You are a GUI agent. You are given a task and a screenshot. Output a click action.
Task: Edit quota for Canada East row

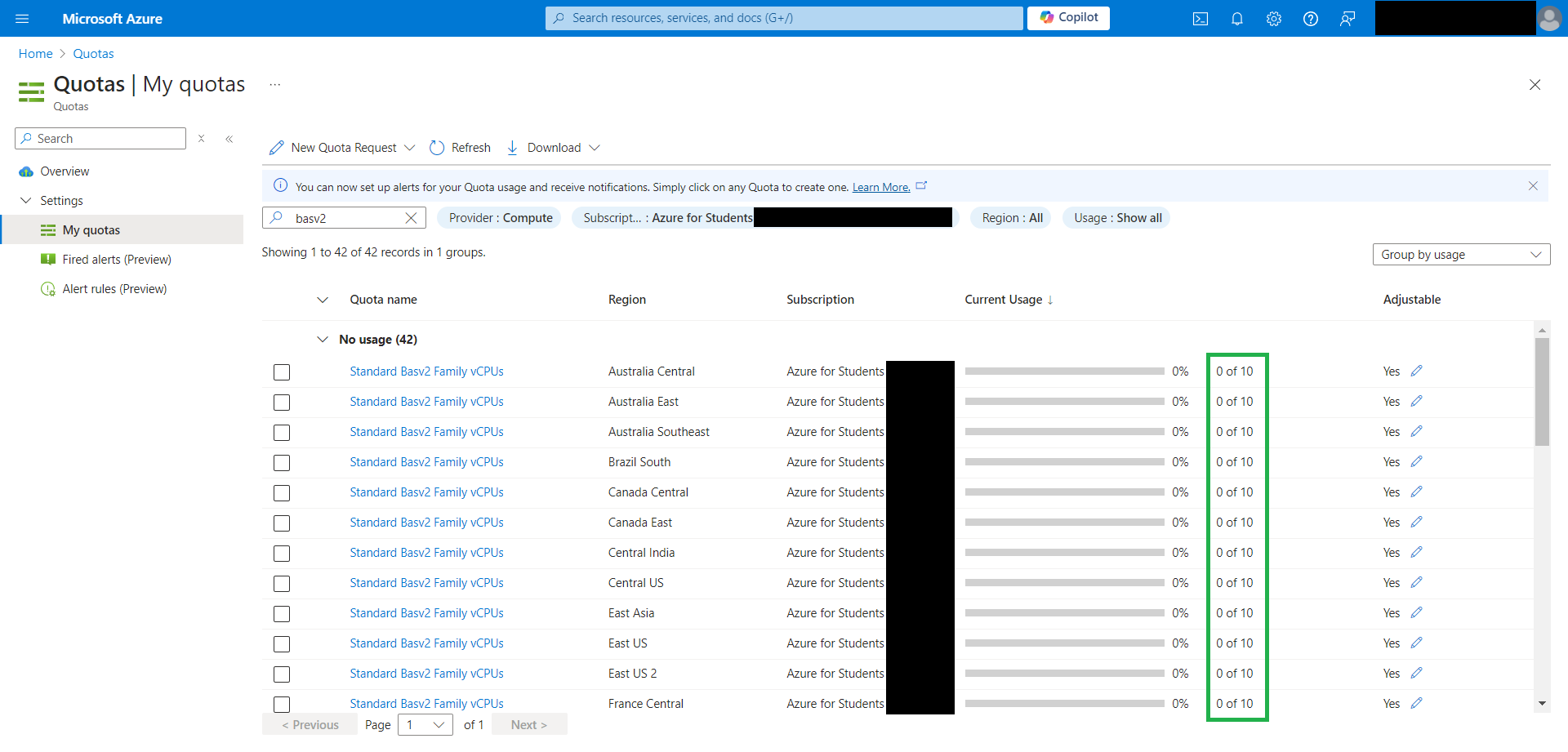tap(1416, 522)
